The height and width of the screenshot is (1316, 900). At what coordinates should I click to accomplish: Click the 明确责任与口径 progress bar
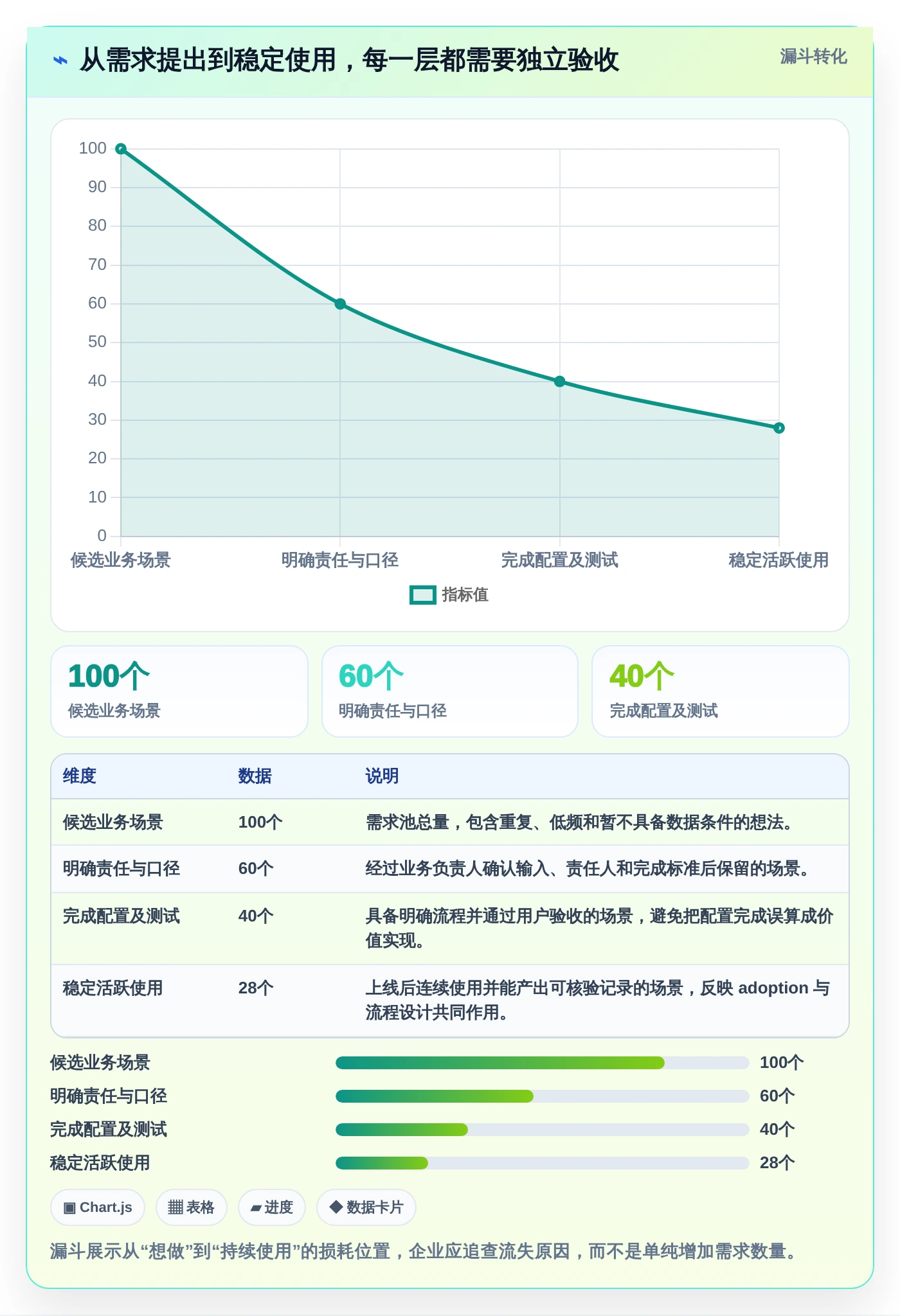click(542, 1096)
